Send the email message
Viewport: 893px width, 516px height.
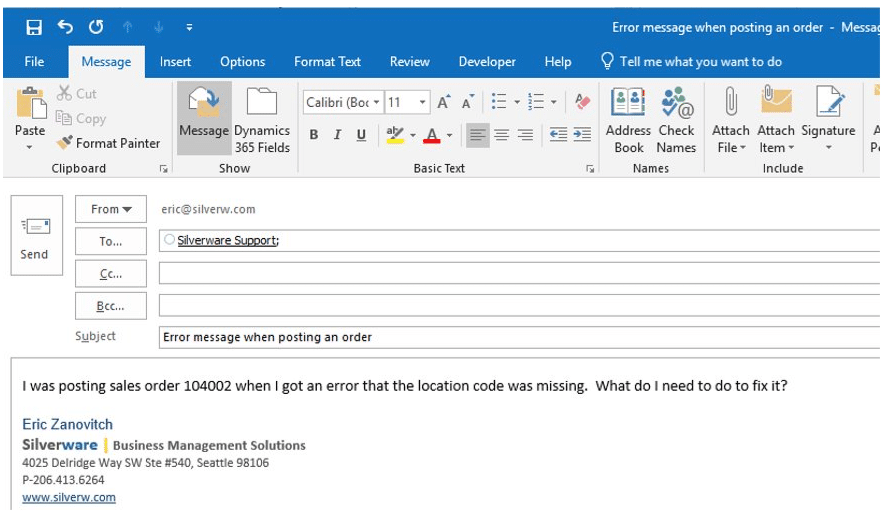(x=34, y=238)
